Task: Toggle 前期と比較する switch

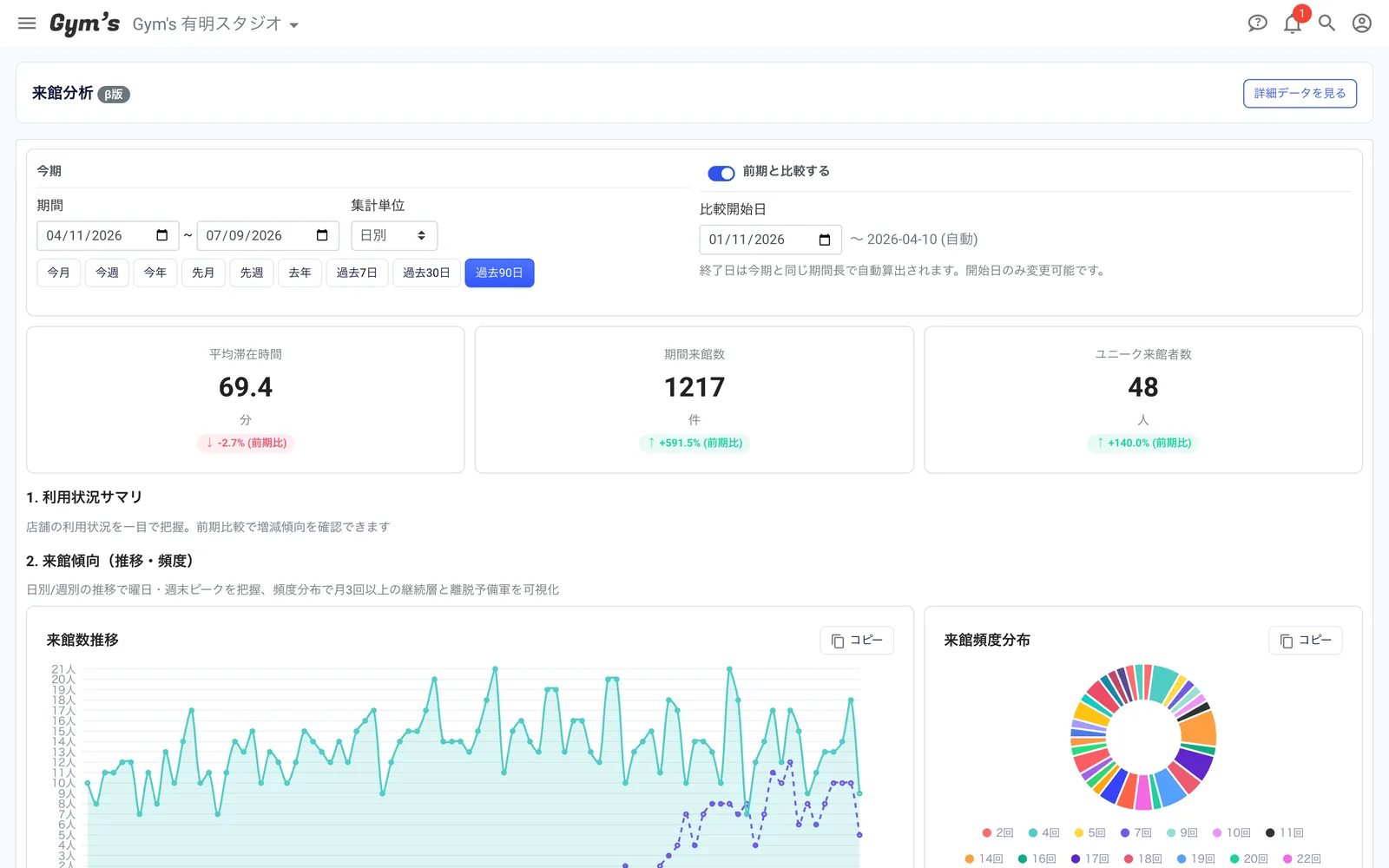Action: coord(721,173)
